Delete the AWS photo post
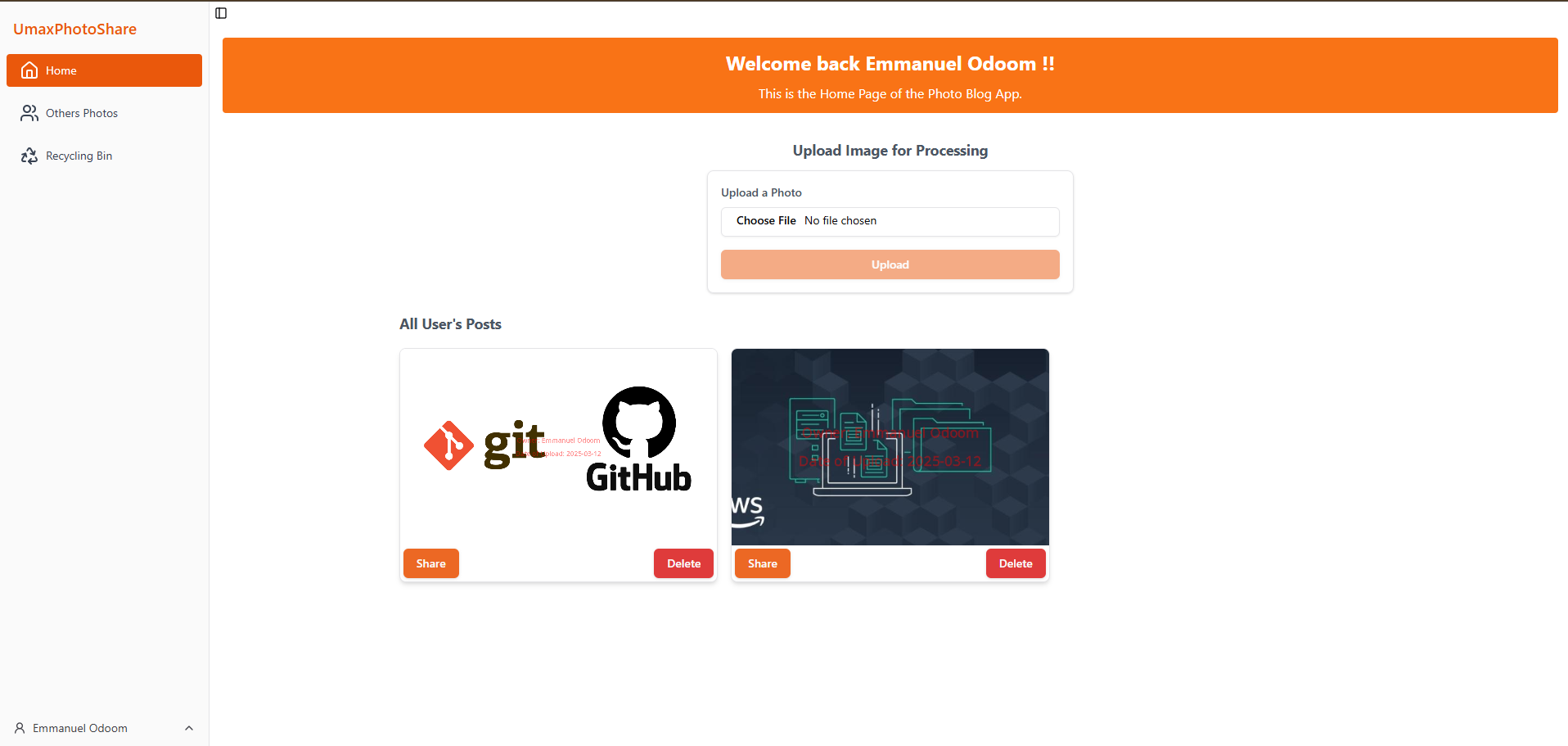1568x746 pixels. [1015, 563]
